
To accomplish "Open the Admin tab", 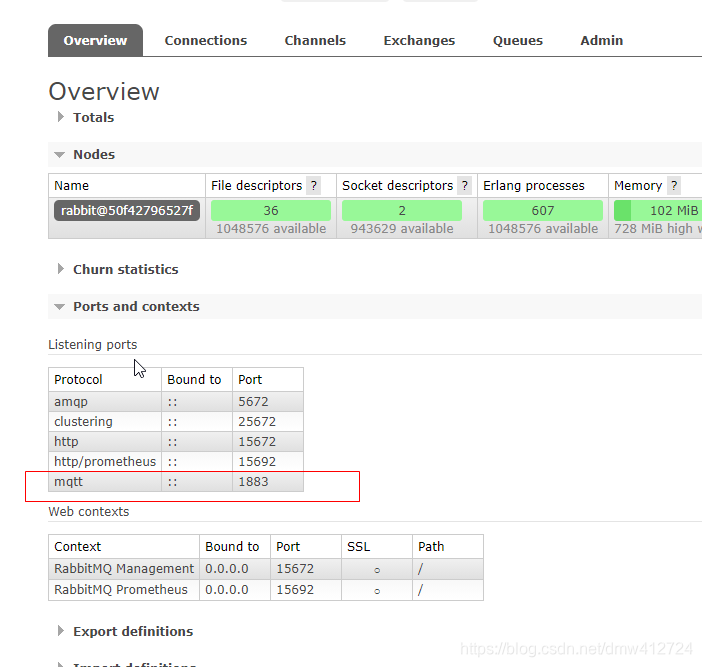I will [x=602, y=40].
